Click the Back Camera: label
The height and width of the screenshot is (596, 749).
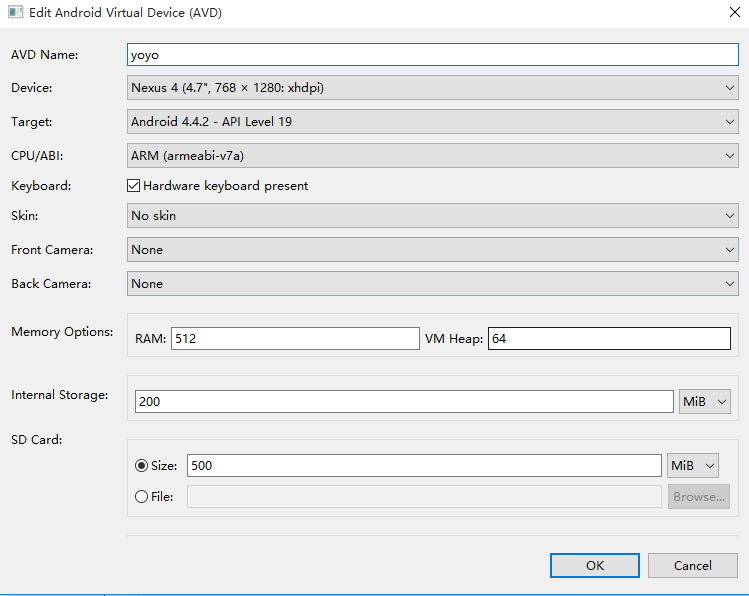point(51,284)
